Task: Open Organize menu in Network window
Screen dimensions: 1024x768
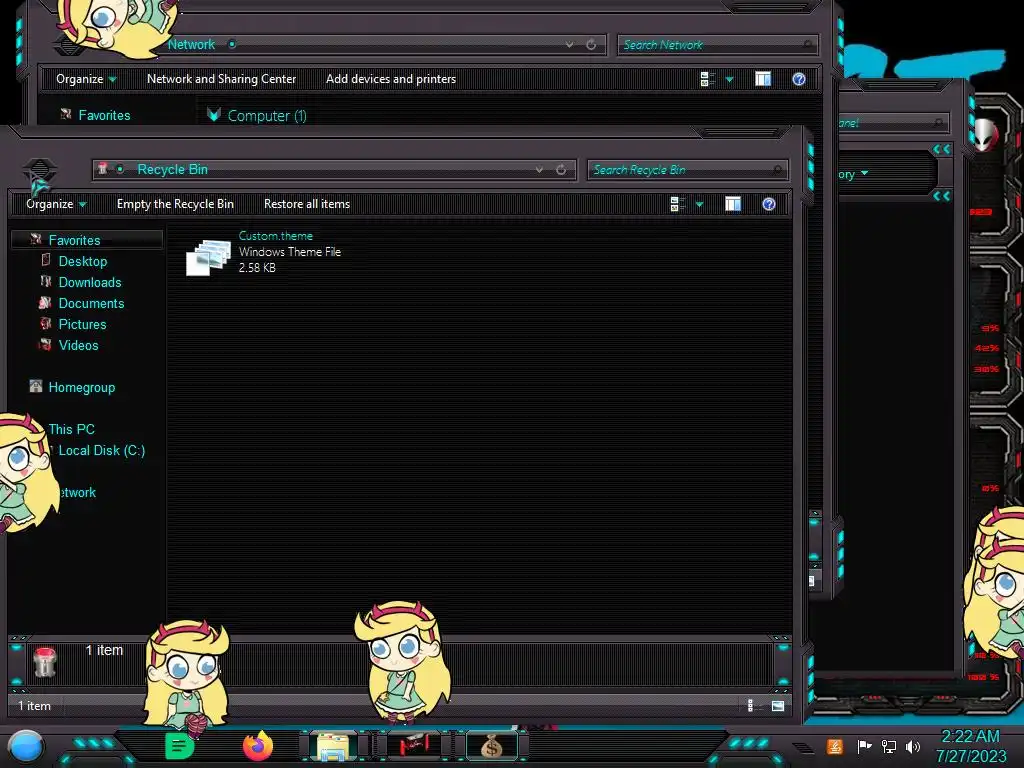Action: 86,79
